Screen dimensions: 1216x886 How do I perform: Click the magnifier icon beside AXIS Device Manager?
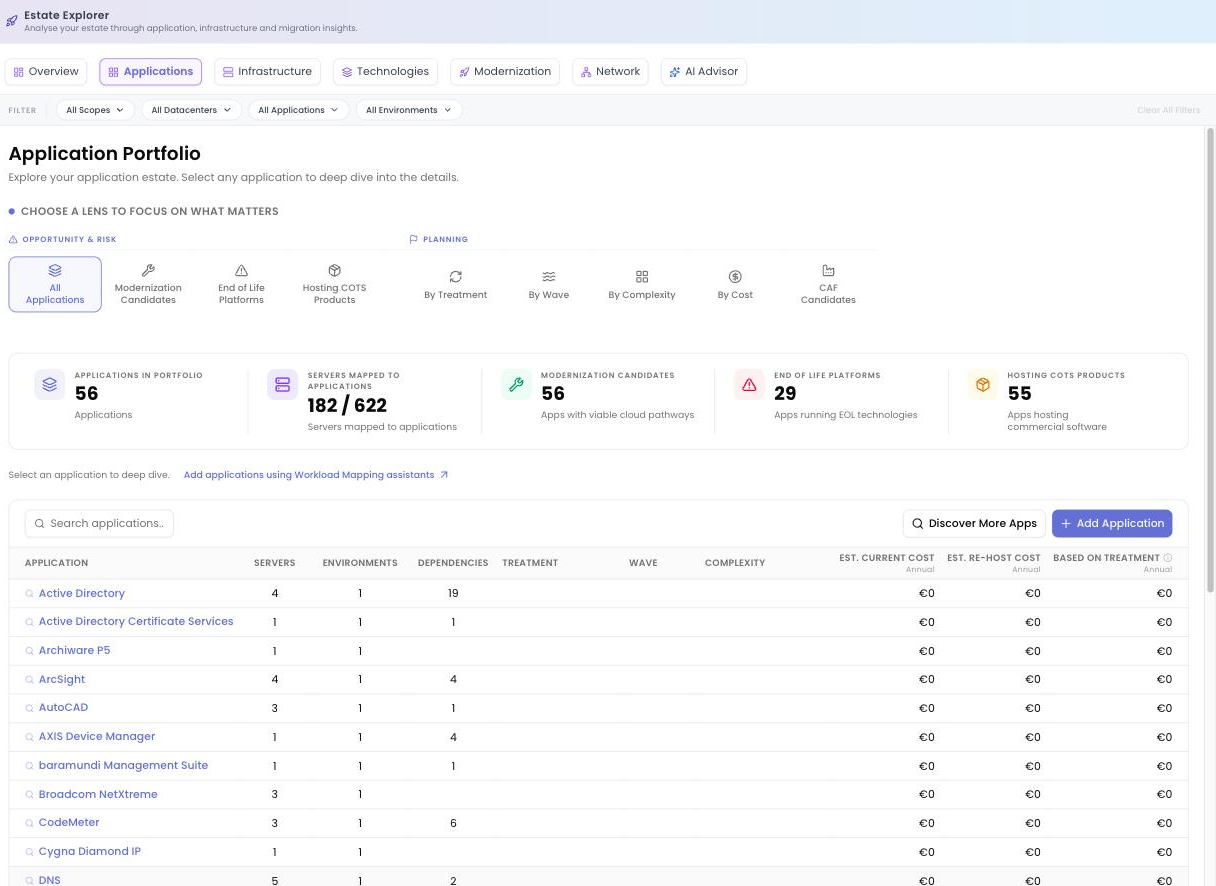[30, 737]
